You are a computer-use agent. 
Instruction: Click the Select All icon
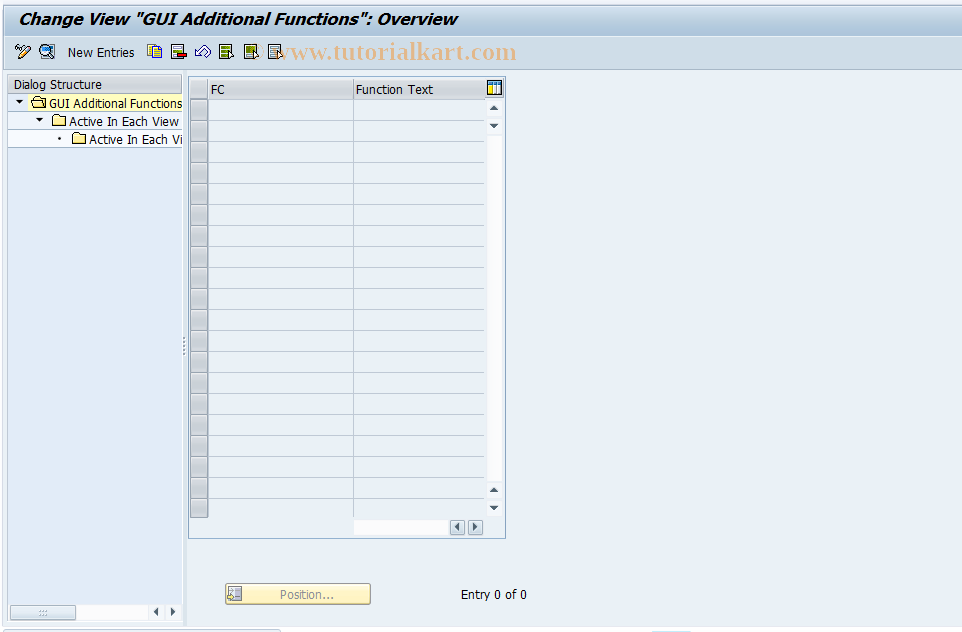226,52
